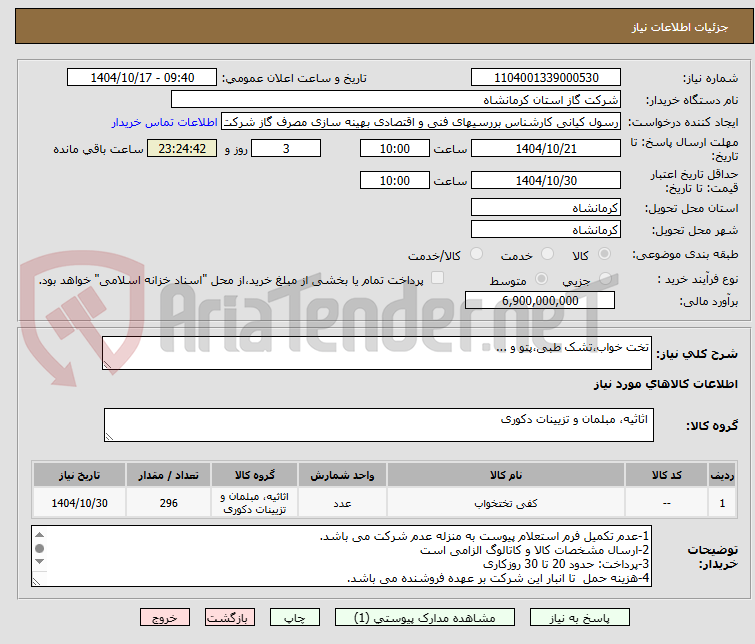Click the response deadline time field 10:00

click(395, 148)
